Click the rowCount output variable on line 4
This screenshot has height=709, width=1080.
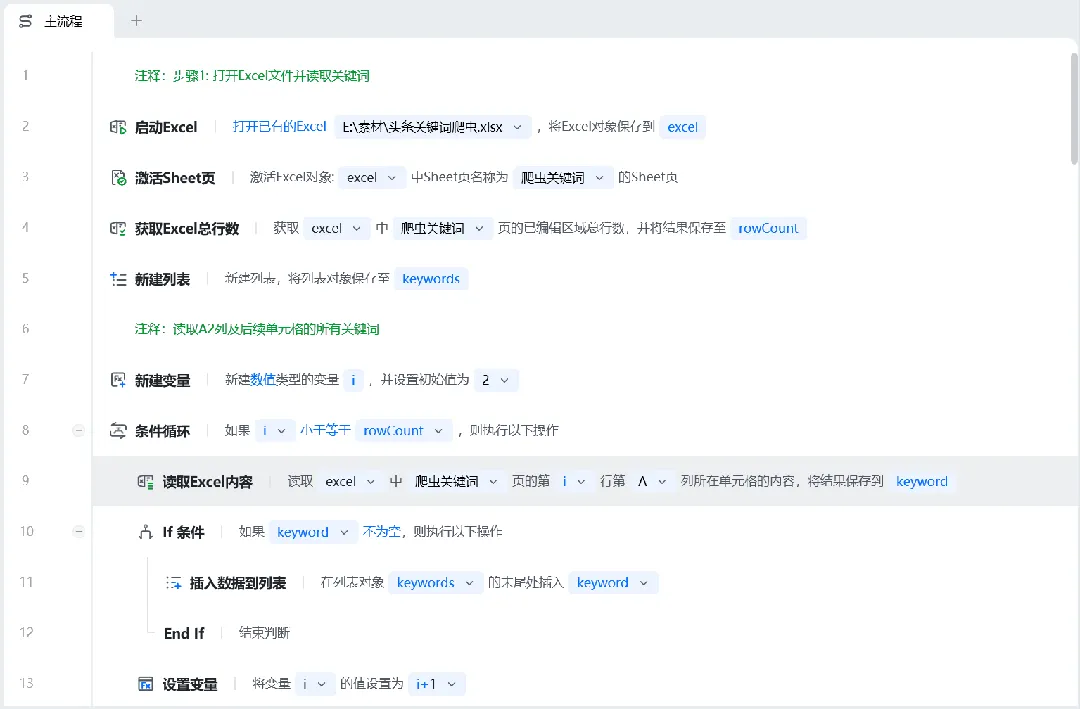click(x=768, y=228)
